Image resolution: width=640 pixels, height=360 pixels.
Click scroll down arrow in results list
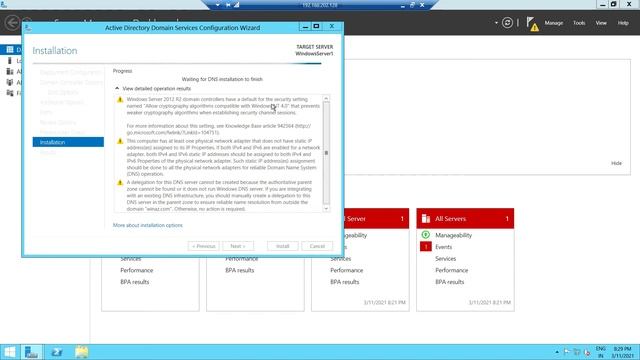click(326, 209)
